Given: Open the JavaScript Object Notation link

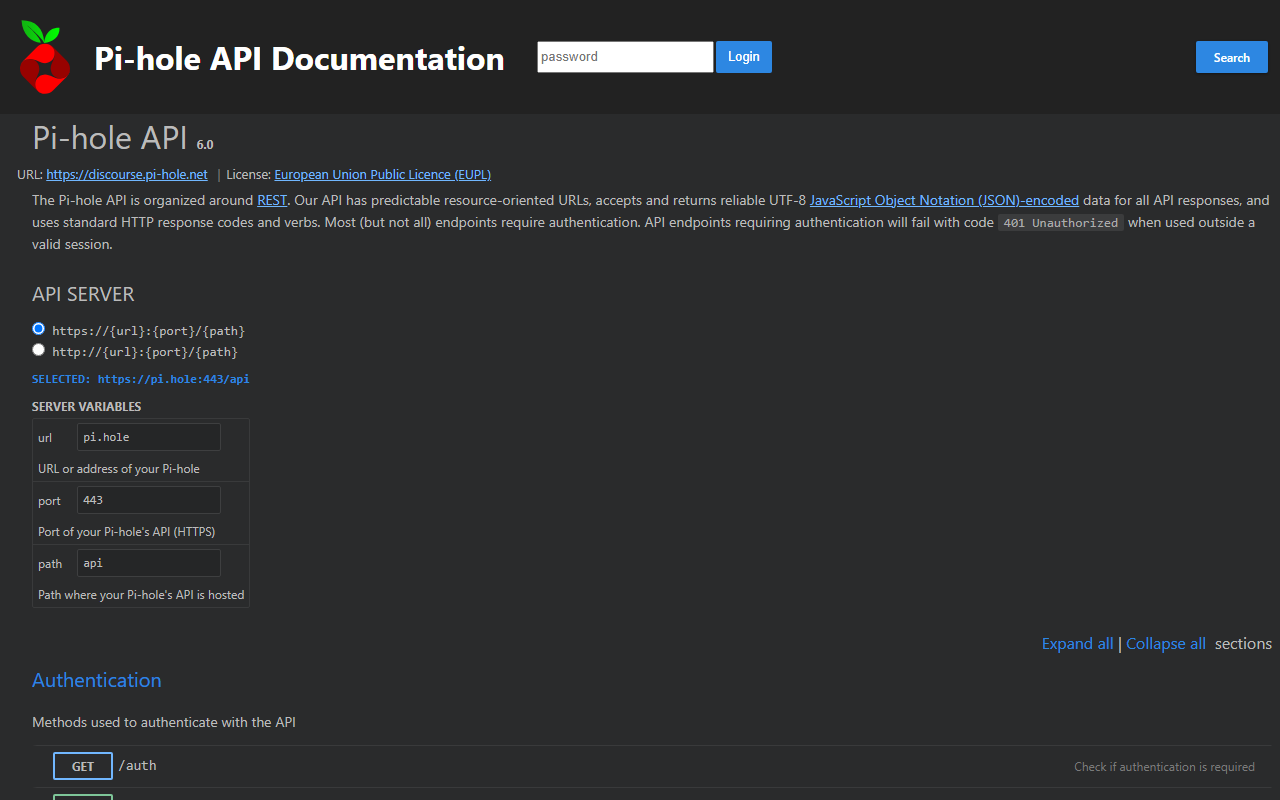Looking at the screenshot, I should [944, 200].
